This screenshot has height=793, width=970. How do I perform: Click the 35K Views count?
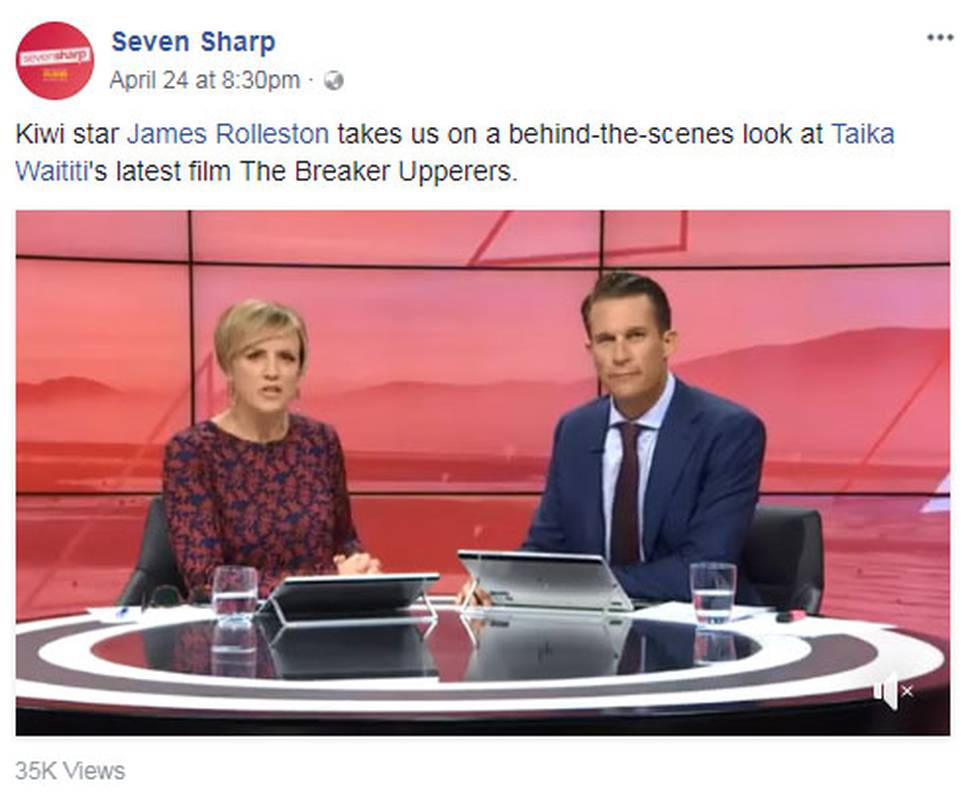click(70, 771)
